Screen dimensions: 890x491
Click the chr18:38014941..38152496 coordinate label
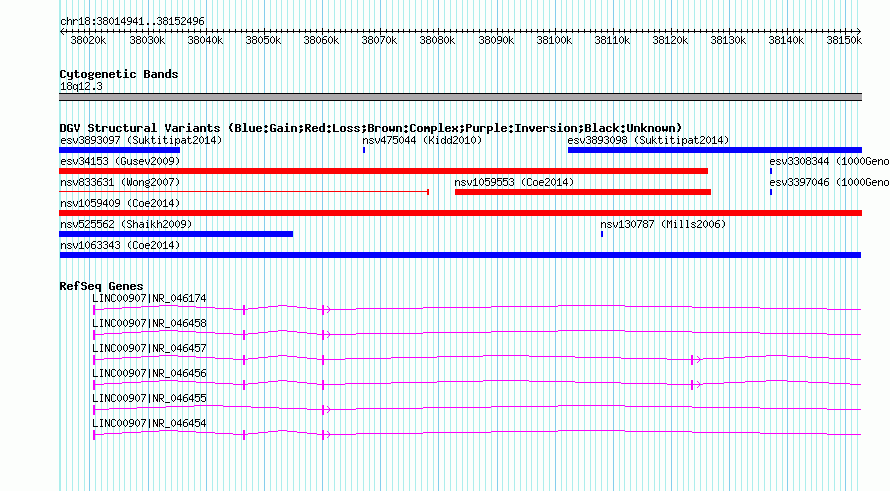click(132, 22)
